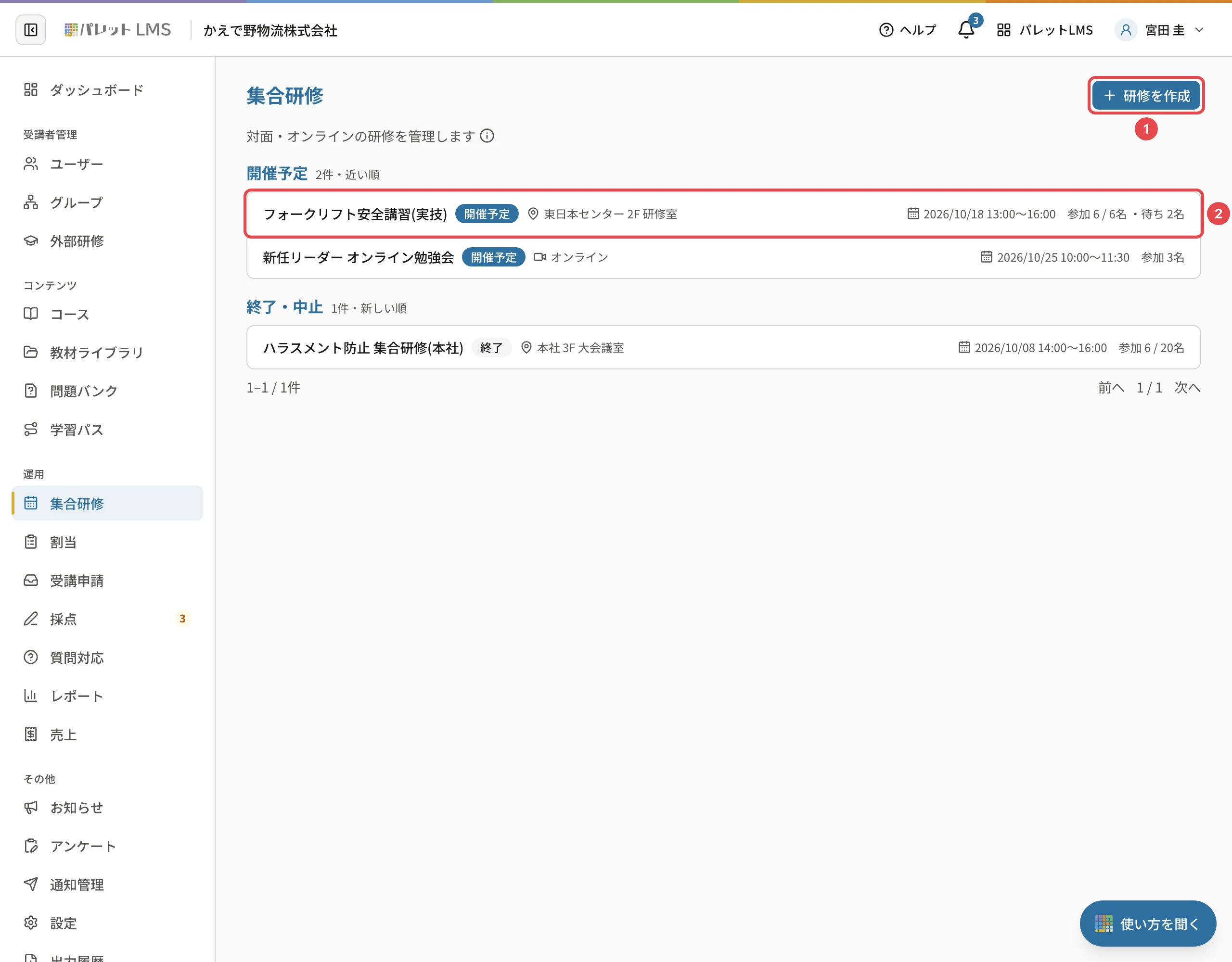Screen dimensions: 1232x962
Task: Click the 教材ライブラリ folder icon
Action: pos(31,353)
